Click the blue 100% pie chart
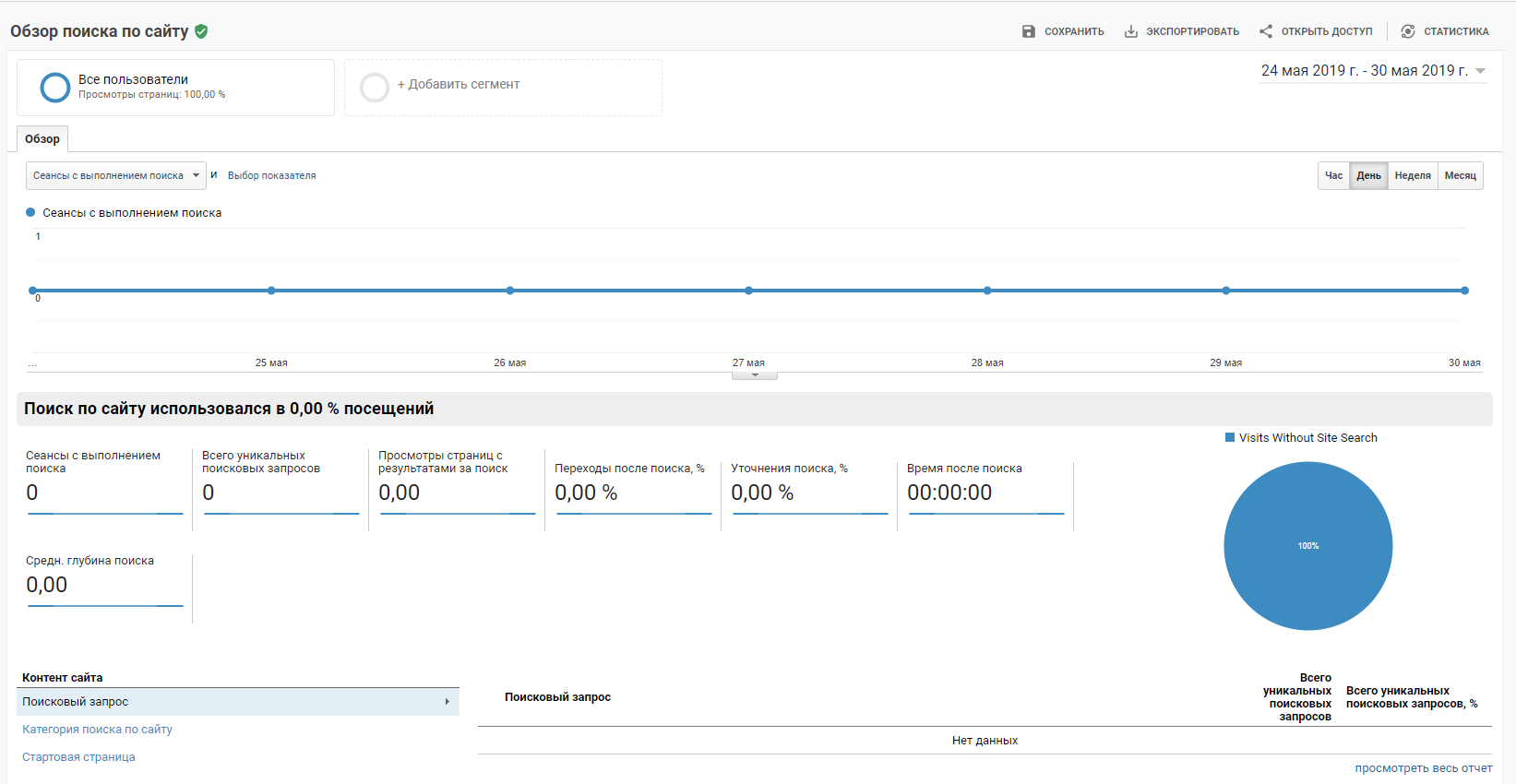The width and height of the screenshot is (1516, 784). [x=1308, y=546]
